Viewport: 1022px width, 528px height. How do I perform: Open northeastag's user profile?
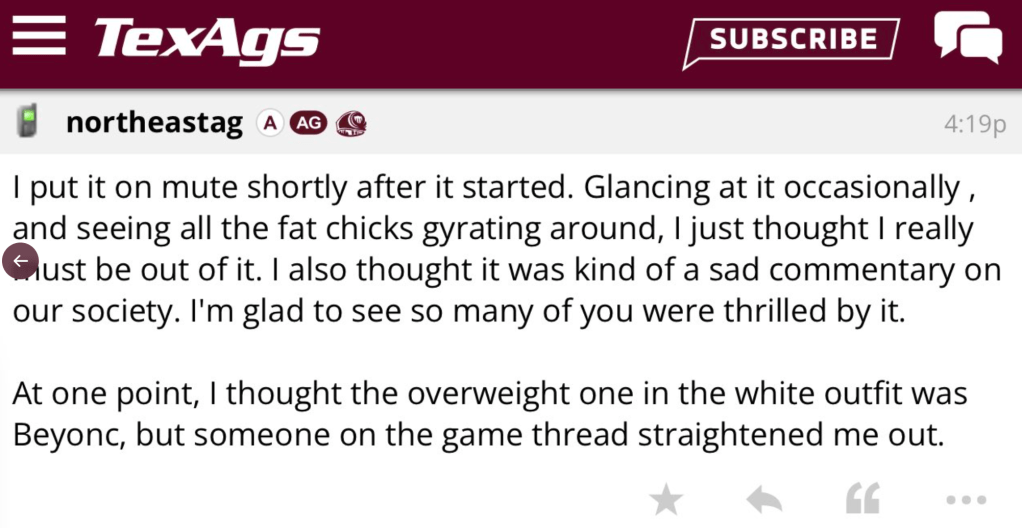coord(154,123)
